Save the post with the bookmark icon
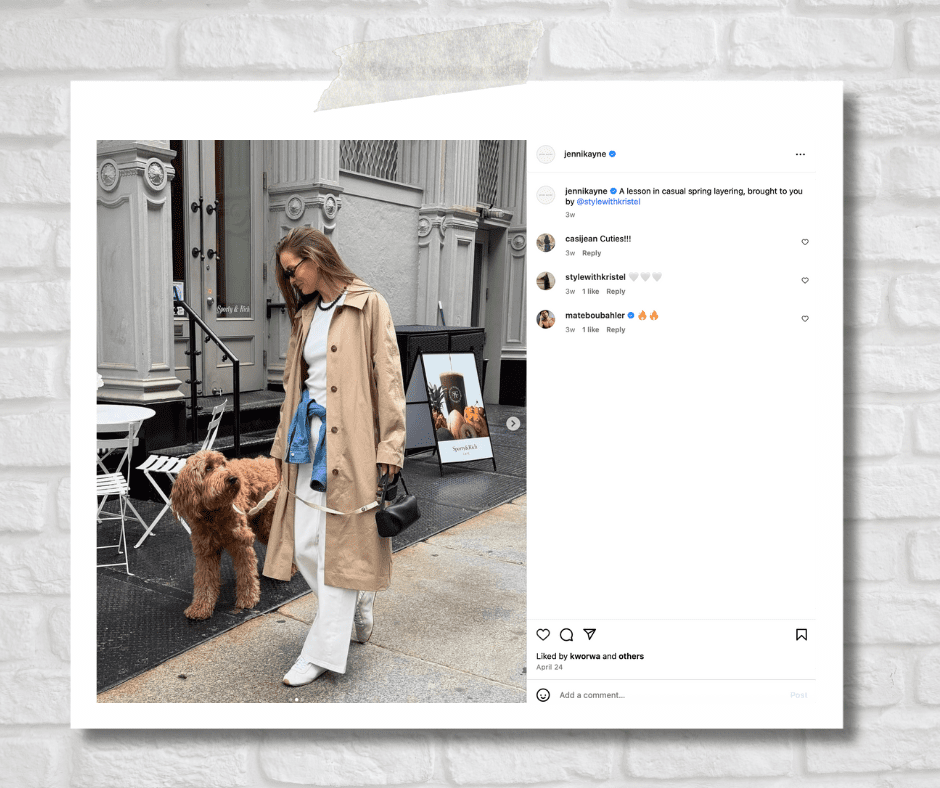 click(x=801, y=634)
